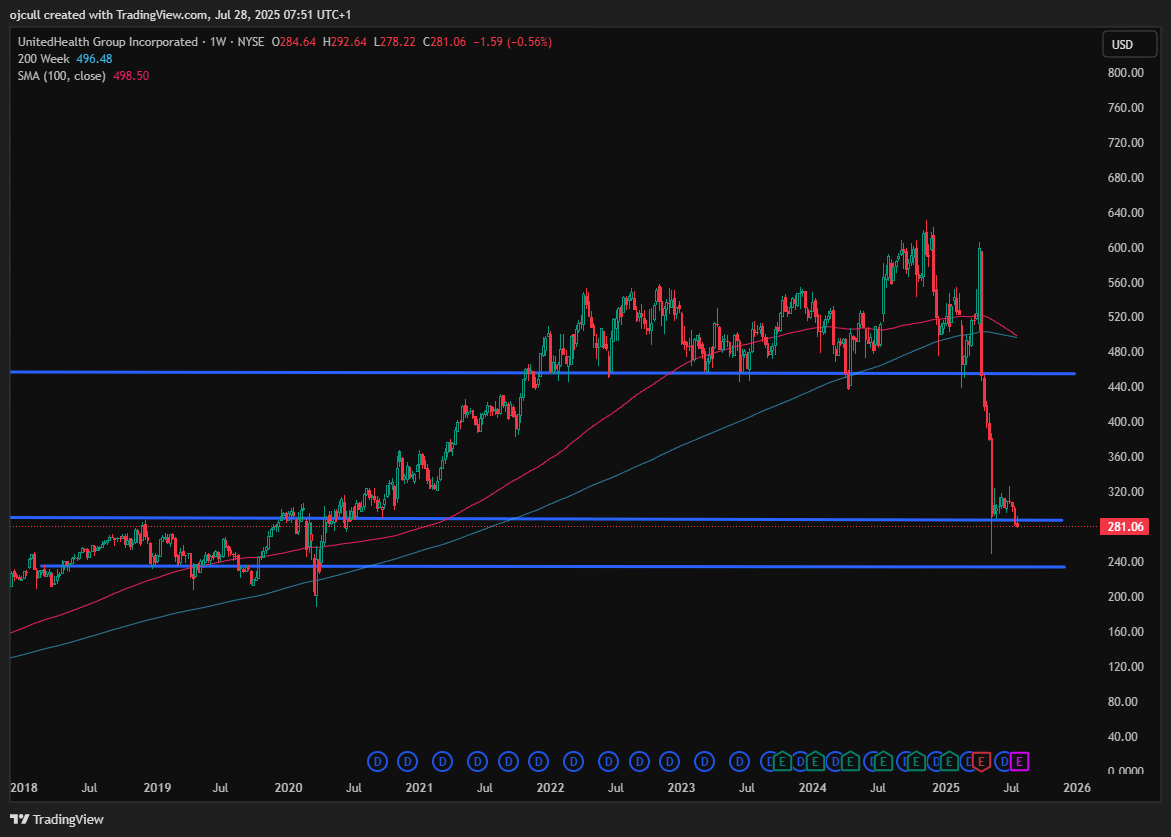
Task: Select the top blue horizontal line near 455
Action: coord(542,373)
